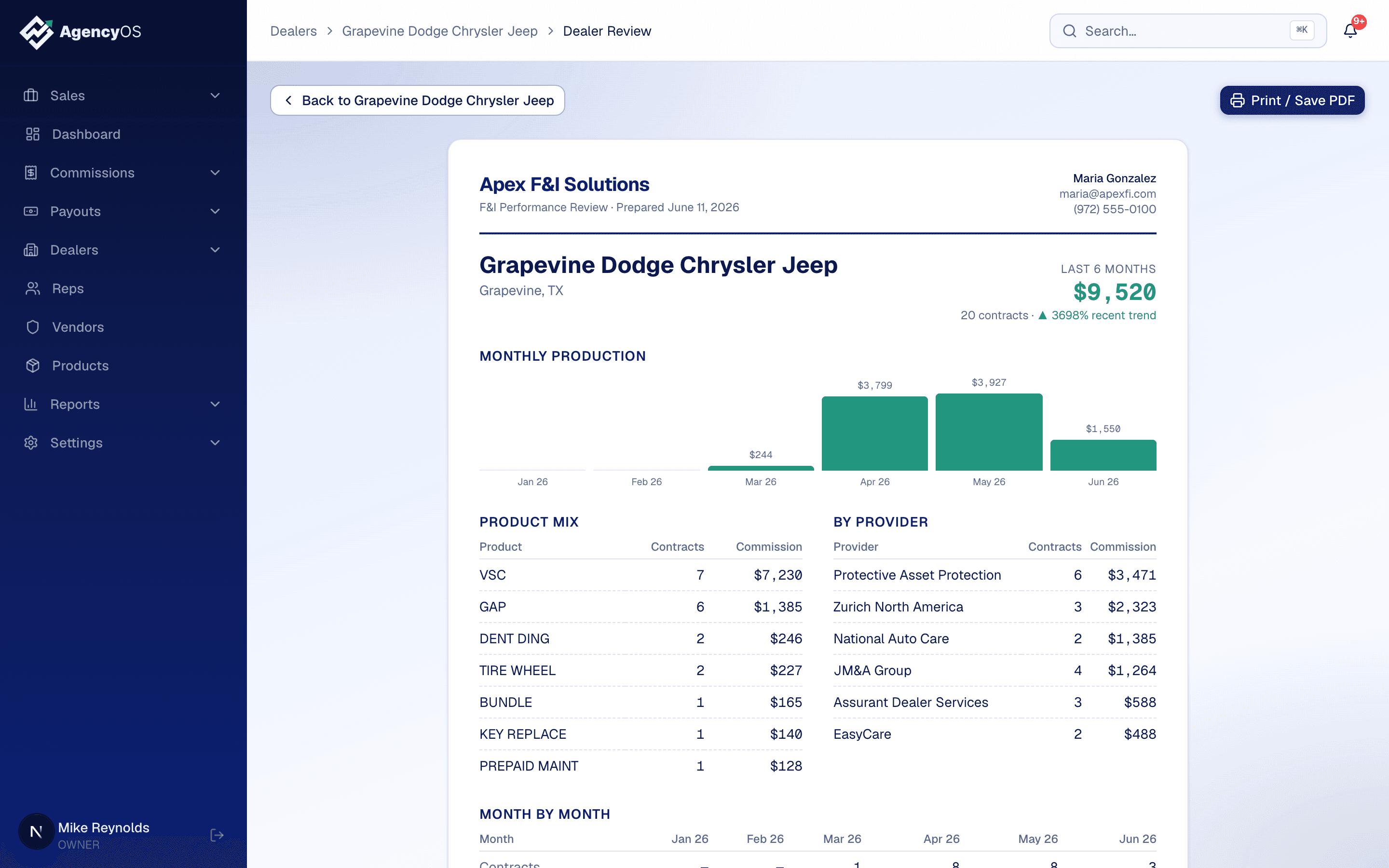Screen dimensions: 1389x868
Task: Click National Auto Care provider row
Action: (x=994, y=638)
